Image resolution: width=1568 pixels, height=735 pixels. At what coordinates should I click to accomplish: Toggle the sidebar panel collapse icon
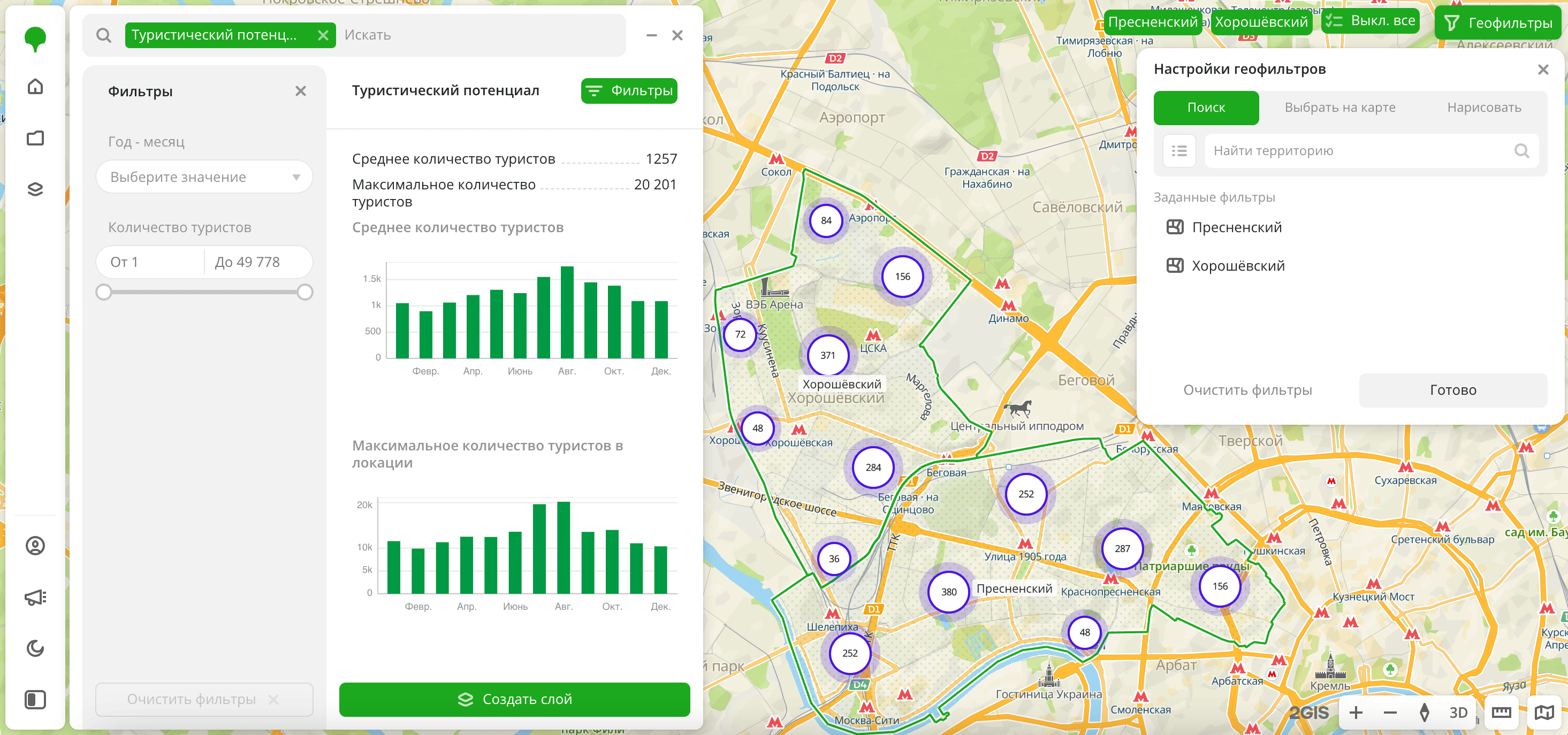(x=35, y=700)
